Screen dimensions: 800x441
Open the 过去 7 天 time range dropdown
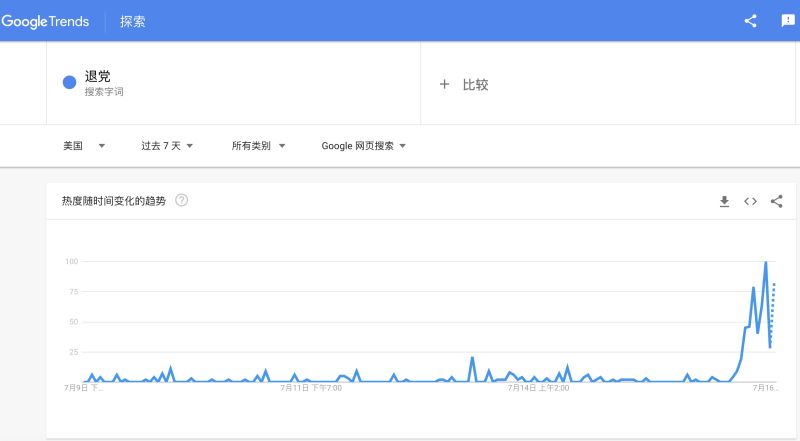167,146
